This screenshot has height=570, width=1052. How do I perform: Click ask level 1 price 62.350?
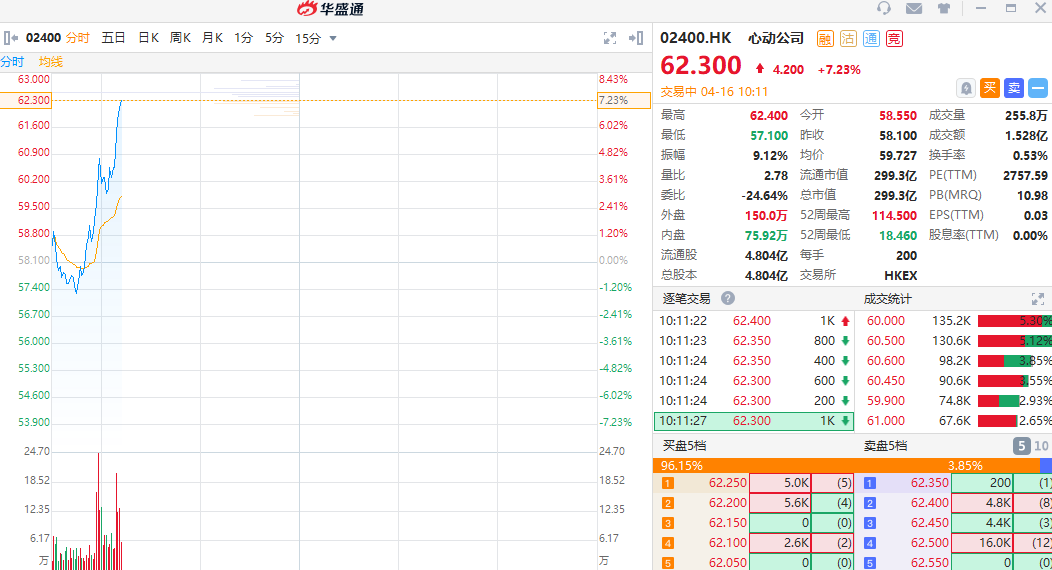click(x=929, y=483)
